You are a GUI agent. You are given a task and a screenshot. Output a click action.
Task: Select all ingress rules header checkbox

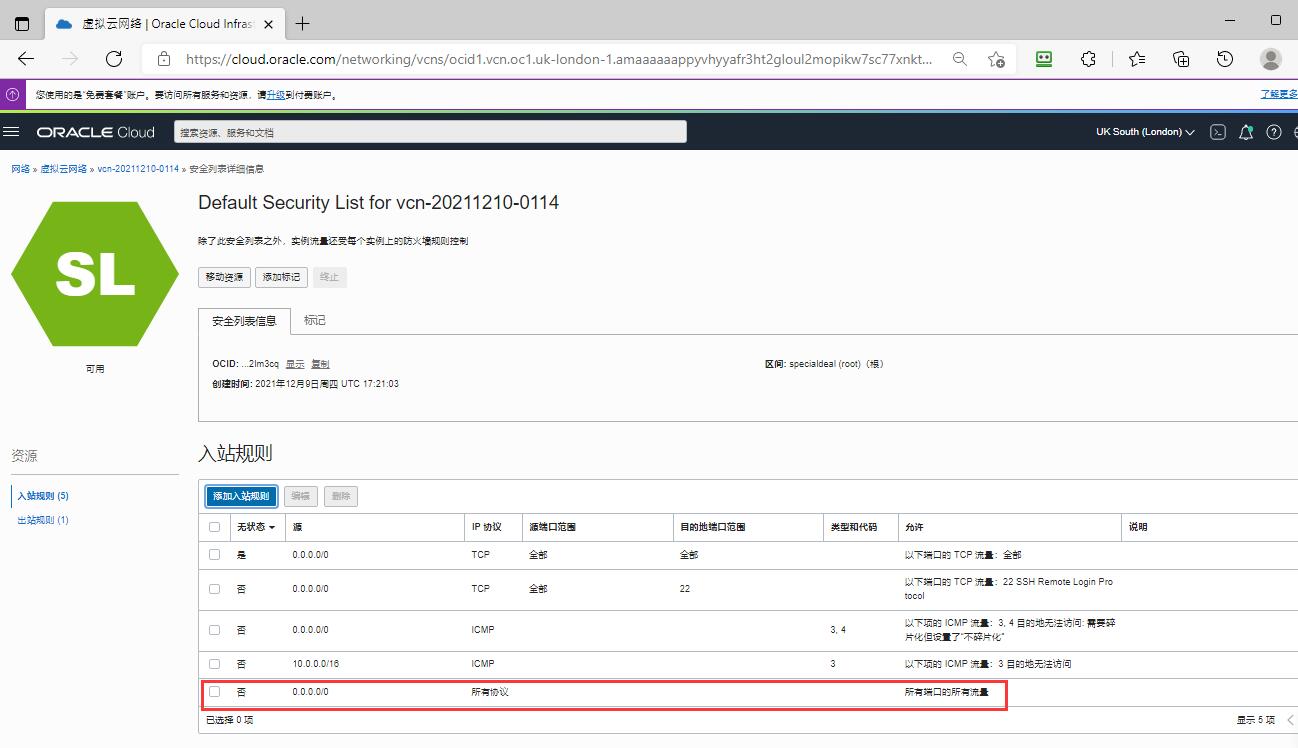[x=214, y=527]
